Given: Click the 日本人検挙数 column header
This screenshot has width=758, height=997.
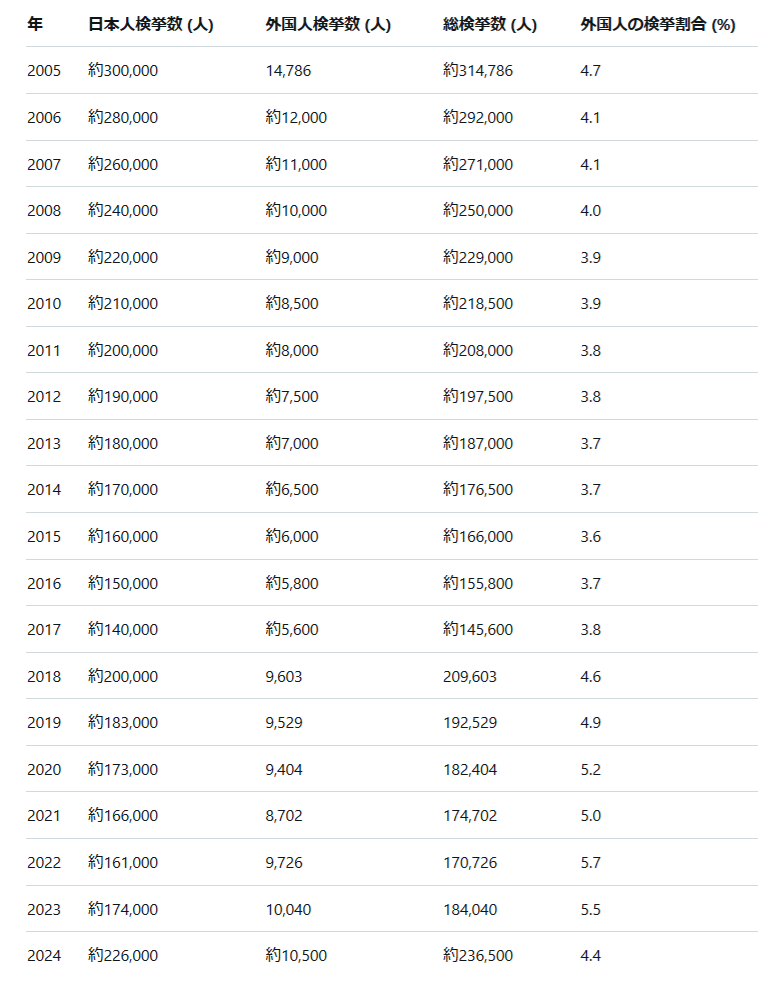Looking at the screenshot, I should (x=150, y=25).
